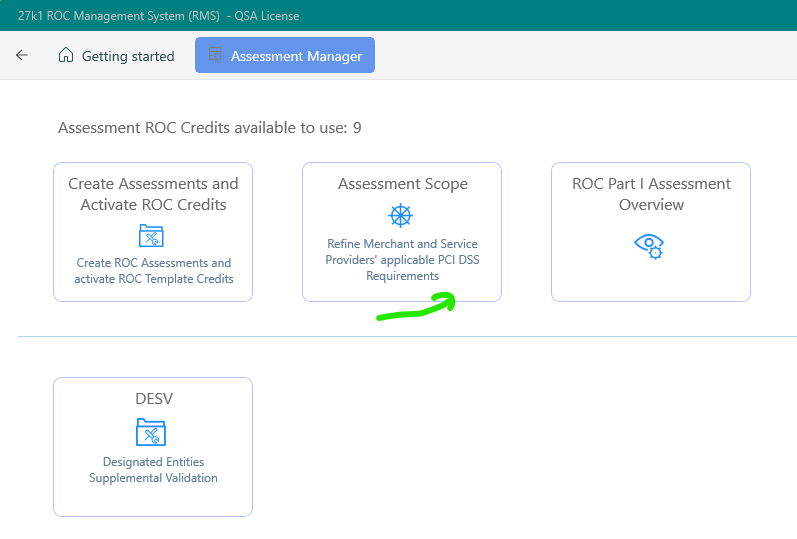Click 'Refine Merchant and Service Providers' description
Screen dimensions: 797x539
coord(402,260)
